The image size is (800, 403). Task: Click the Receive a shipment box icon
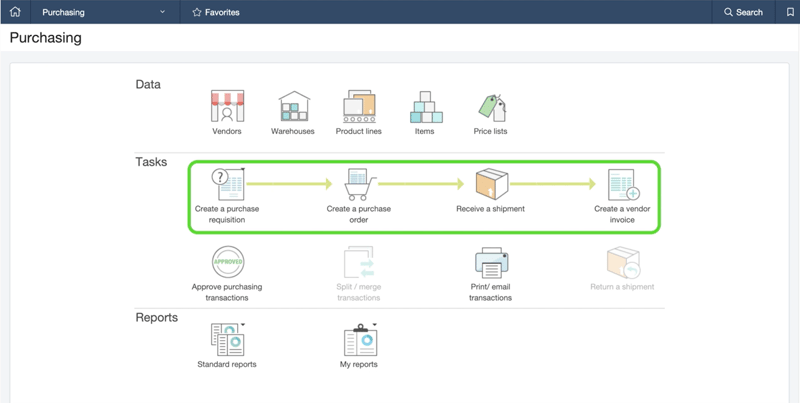pyautogui.click(x=491, y=184)
